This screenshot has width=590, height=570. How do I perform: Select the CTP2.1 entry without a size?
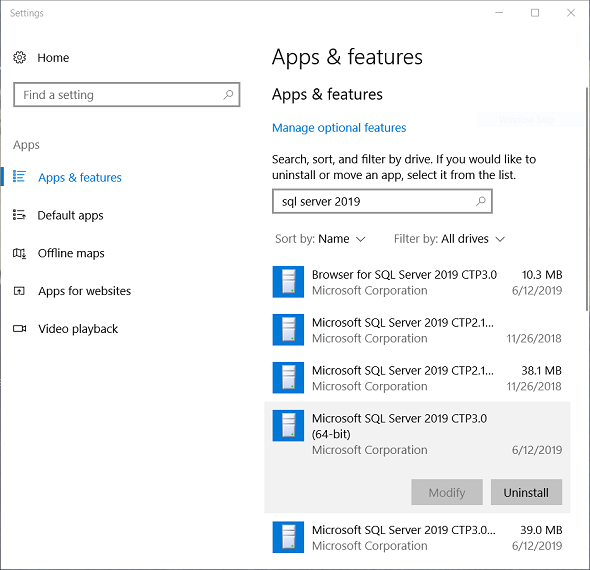click(417, 330)
